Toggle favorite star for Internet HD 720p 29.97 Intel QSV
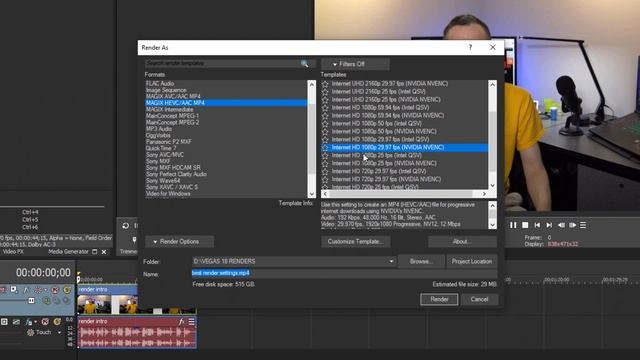Viewport: 640px width, 360px height. tap(325, 171)
